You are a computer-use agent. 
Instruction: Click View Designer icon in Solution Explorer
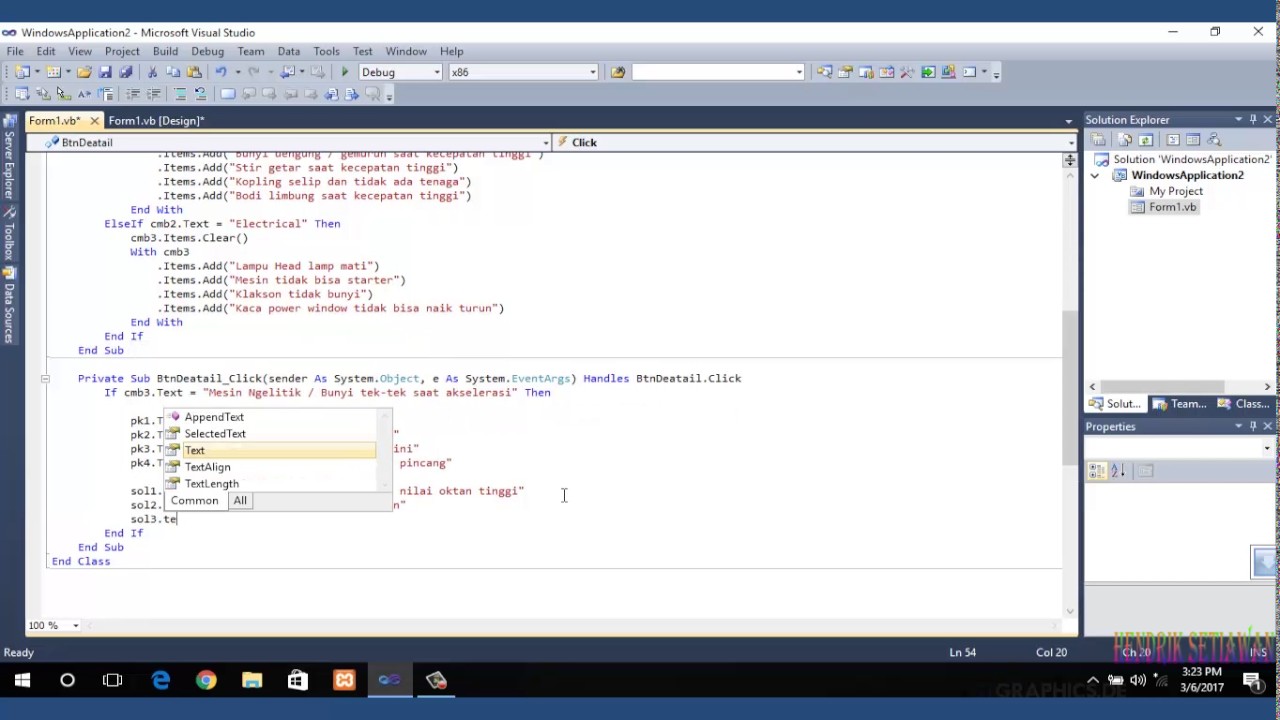click(1193, 140)
